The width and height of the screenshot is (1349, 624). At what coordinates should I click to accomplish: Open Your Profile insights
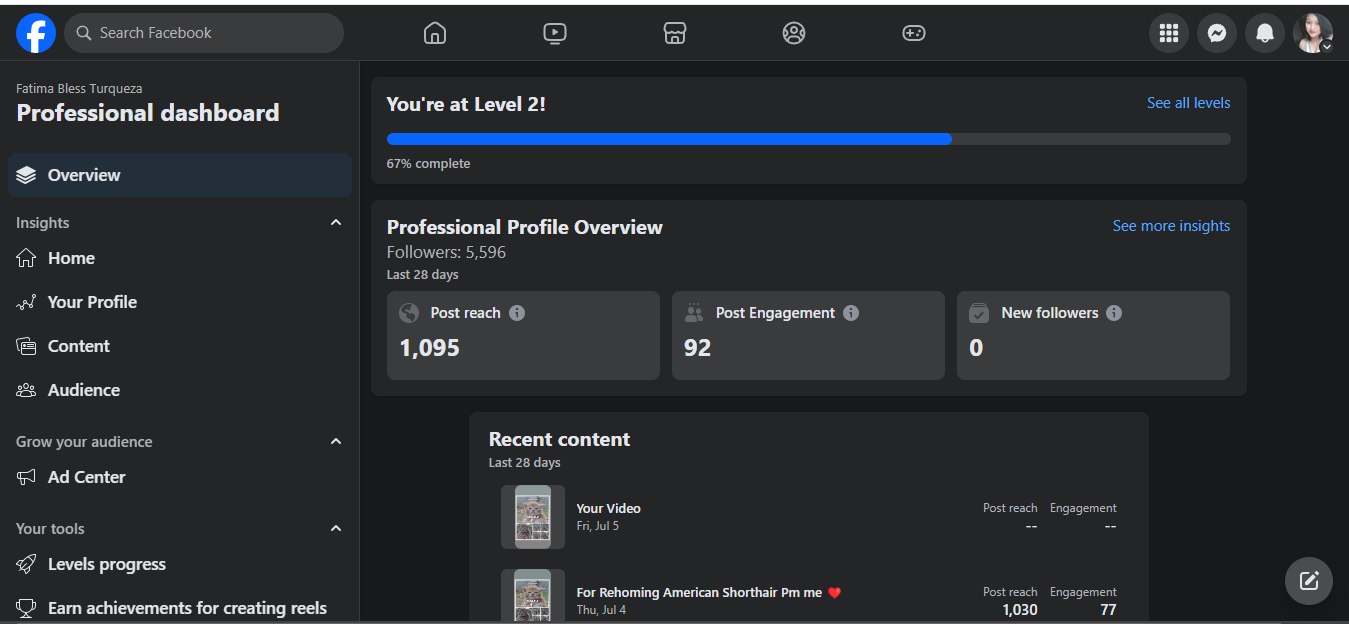[180, 302]
